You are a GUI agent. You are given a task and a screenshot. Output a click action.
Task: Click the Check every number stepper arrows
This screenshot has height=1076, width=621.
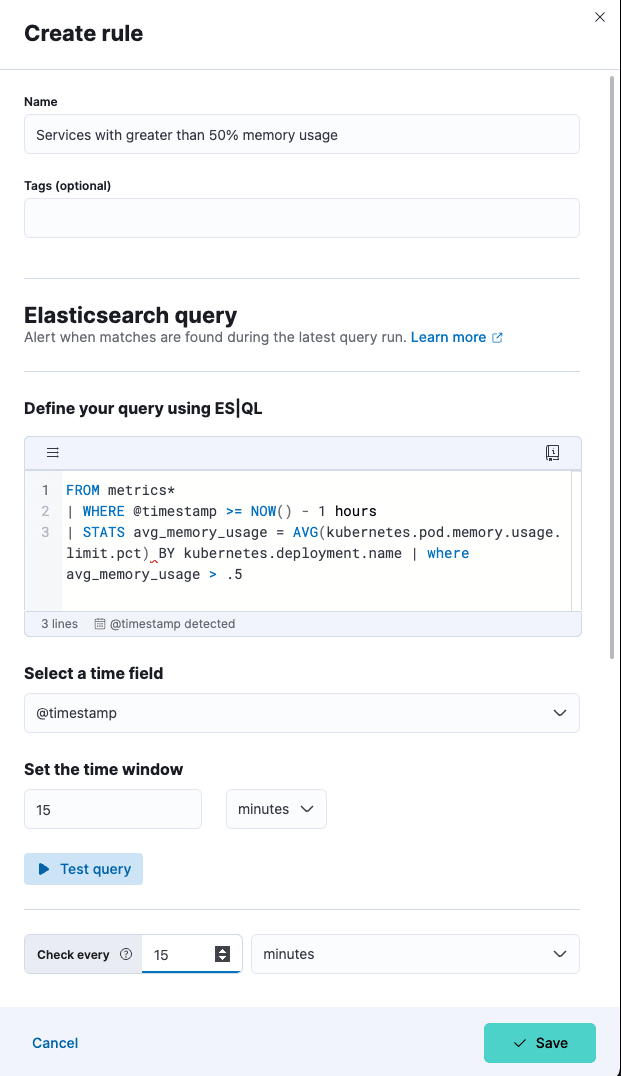click(222, 955)
